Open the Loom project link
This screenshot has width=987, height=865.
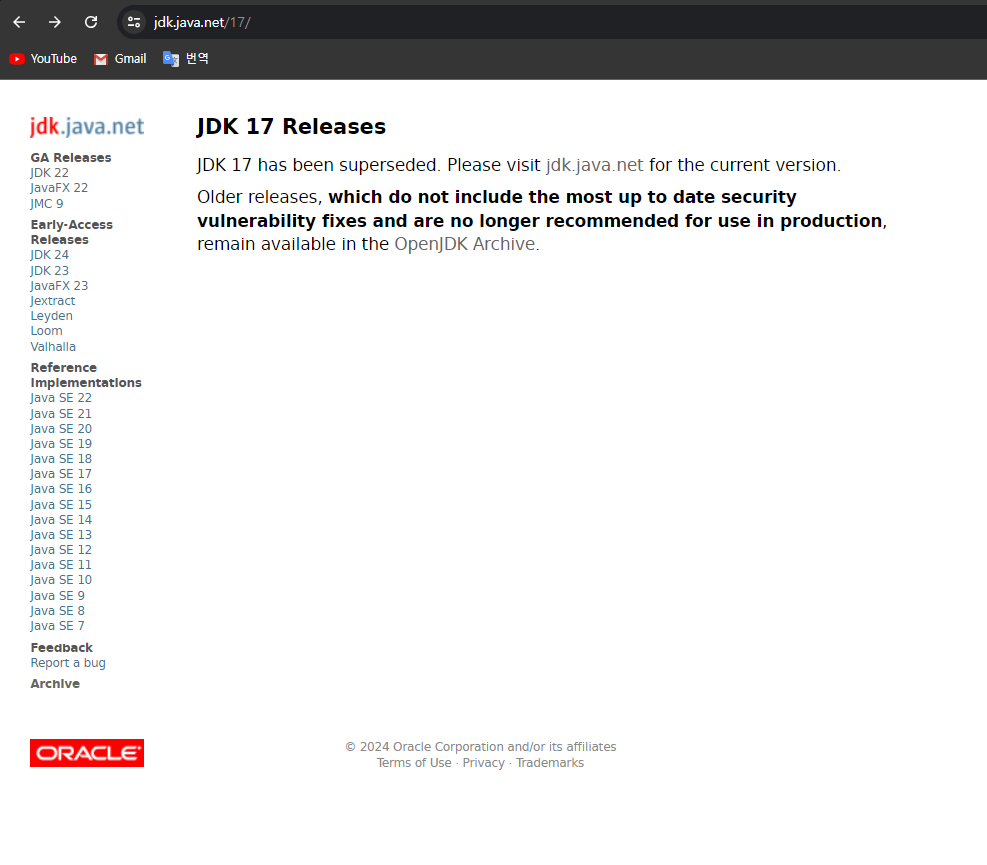click(x=46, y=331)
